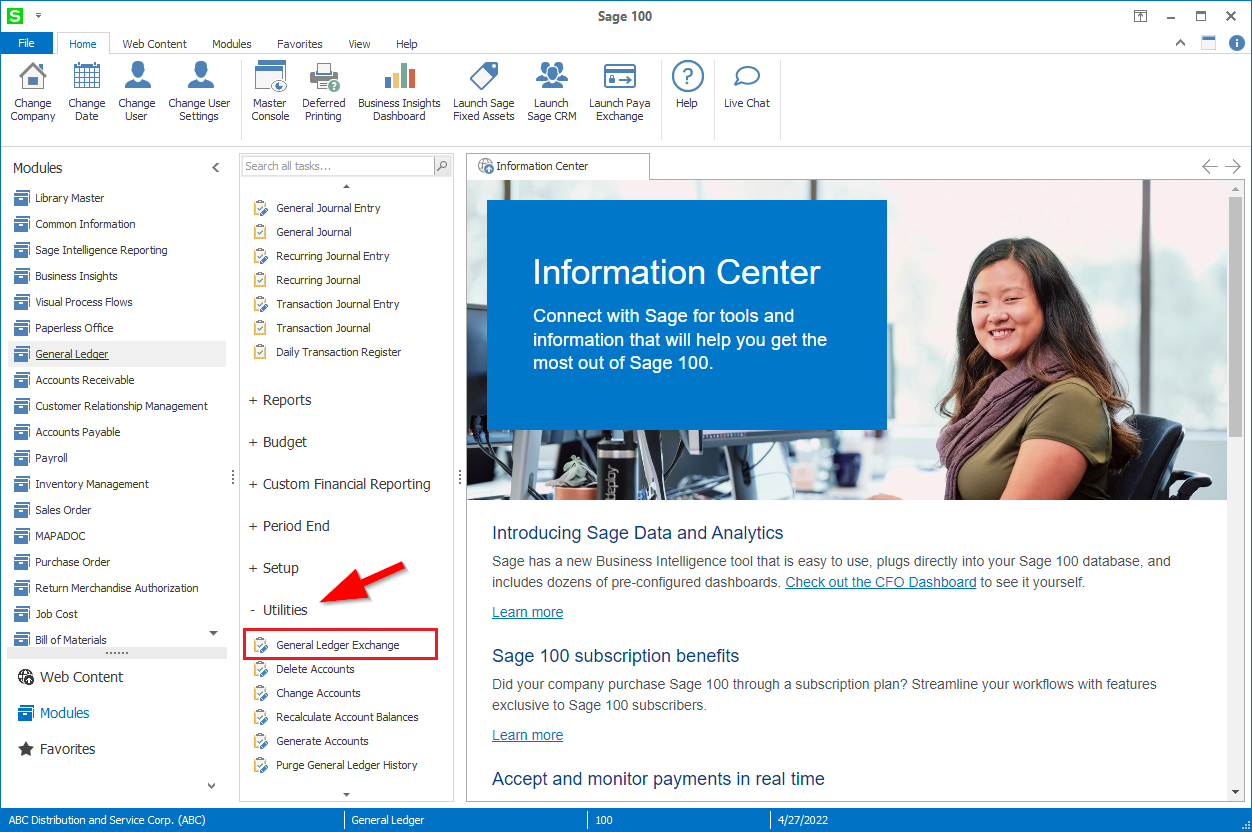Select the Payroll module
The height and width of the screenshot is (832, 1252).
pos(41,458)
